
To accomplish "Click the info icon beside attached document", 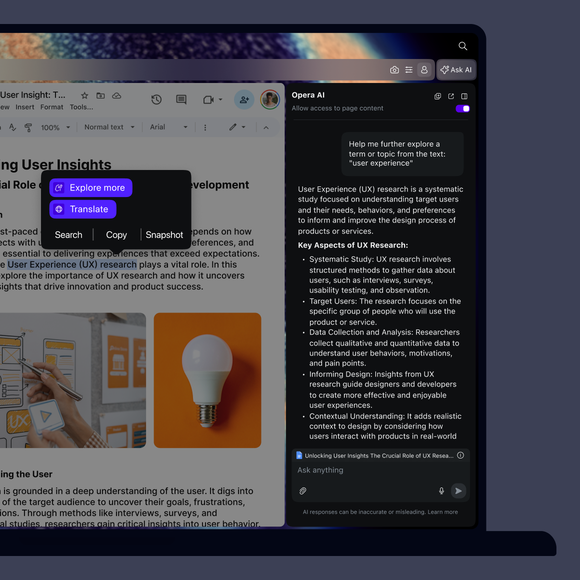I will click(461, 455).
